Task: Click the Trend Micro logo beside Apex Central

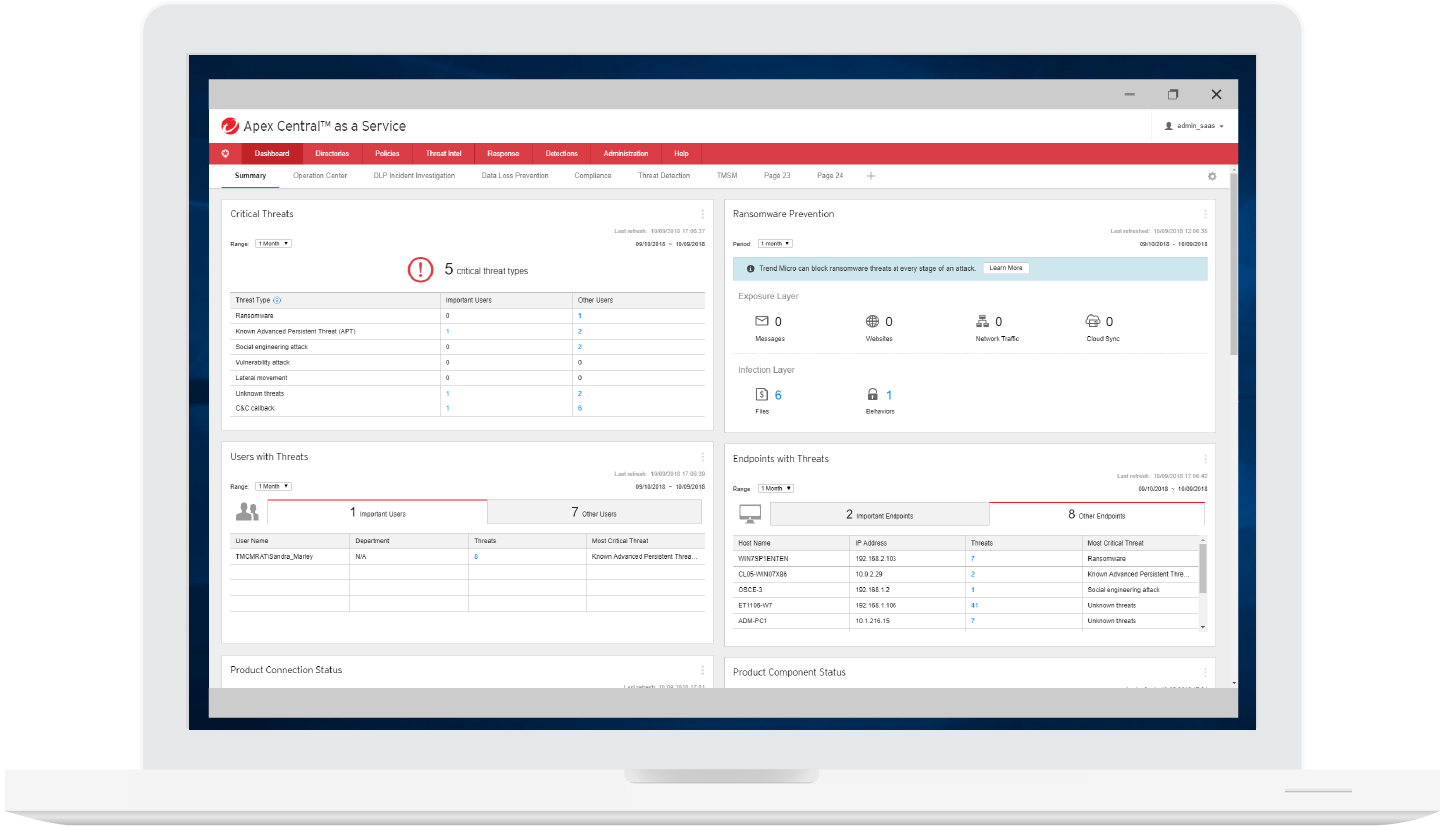Action: pyautogui.click(x=230, y=126)
